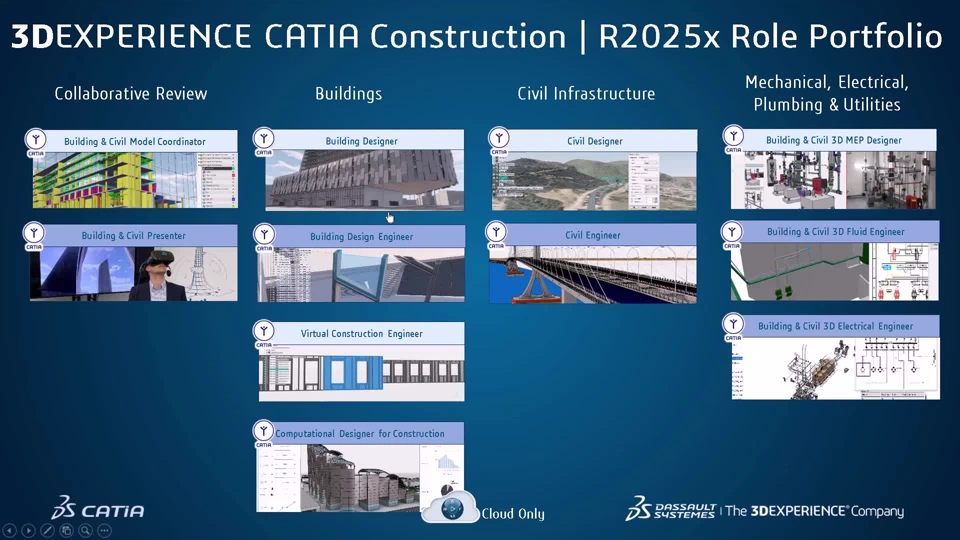960x540 pixels.
Task: Select the Building Design Engineer title
Action: tap(361, 236)
